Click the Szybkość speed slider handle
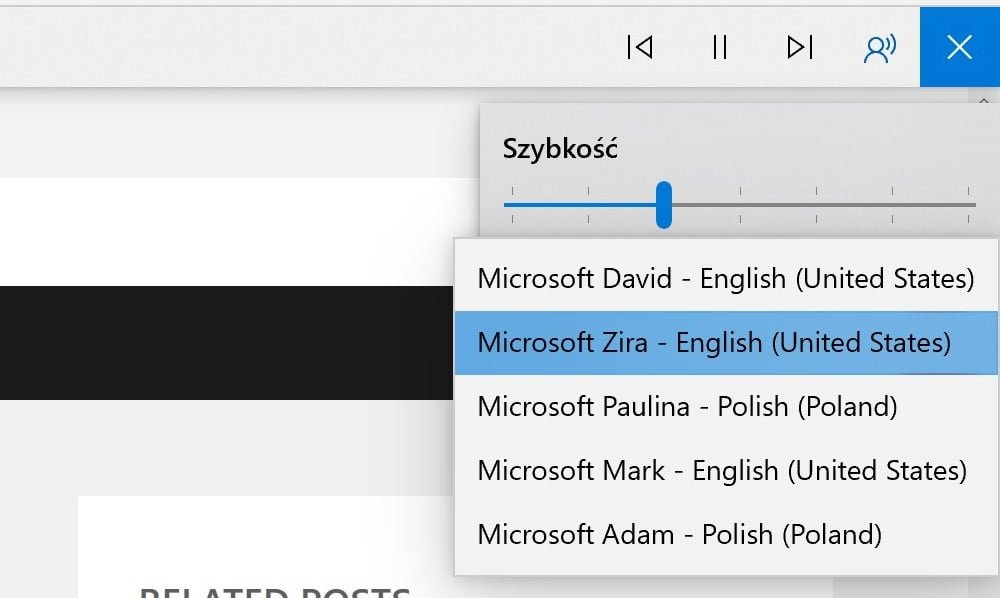The width and height of the screenshot is (1000, 598). point(664,205)
